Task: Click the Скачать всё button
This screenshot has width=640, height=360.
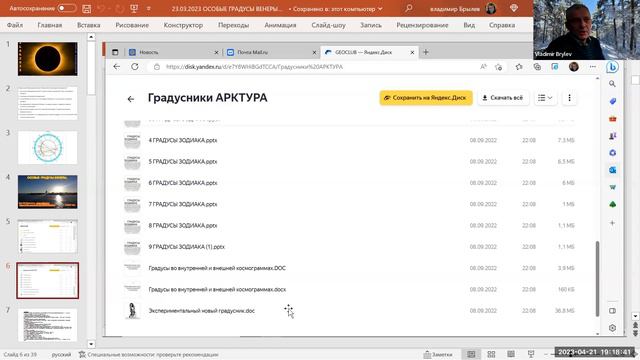Action: [x=503, y=98]
